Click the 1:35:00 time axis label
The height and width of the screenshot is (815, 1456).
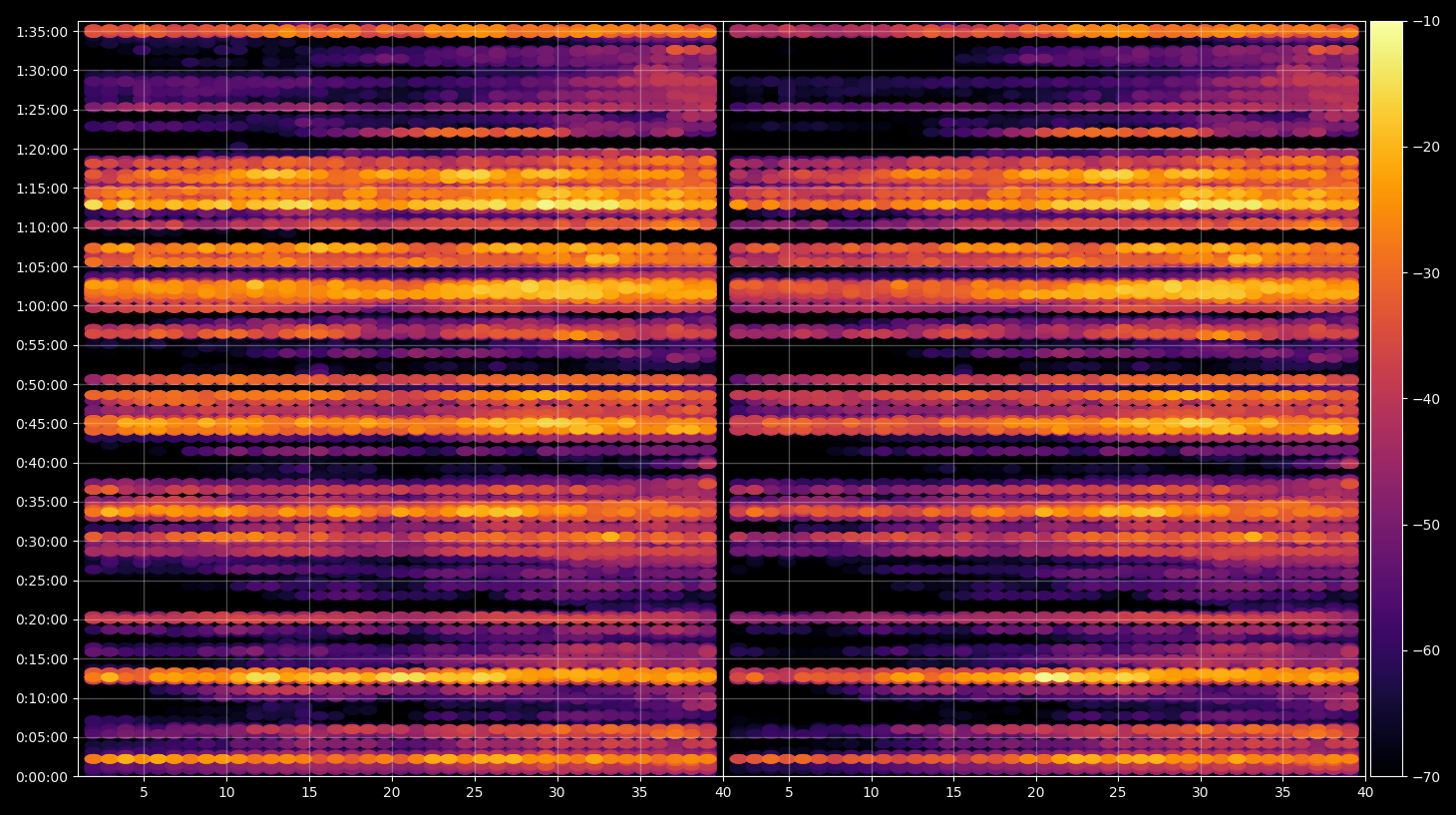(x=42, y=32)
